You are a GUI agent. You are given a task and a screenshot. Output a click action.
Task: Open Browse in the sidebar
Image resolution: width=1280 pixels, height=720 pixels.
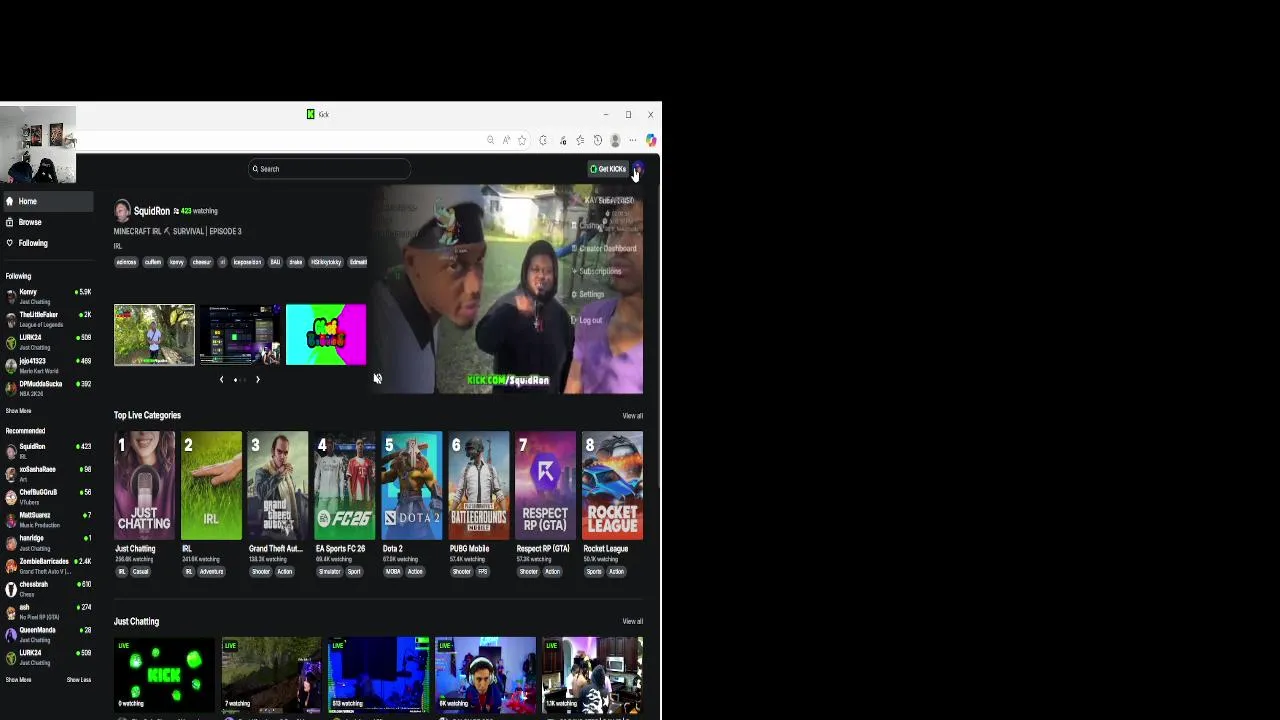(46, 222)
